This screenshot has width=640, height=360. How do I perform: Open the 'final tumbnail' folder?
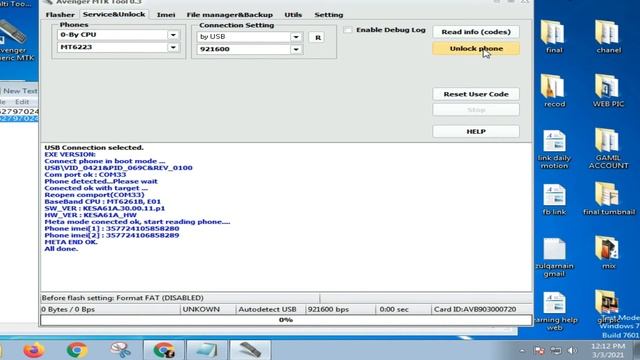tap(609, 198)
